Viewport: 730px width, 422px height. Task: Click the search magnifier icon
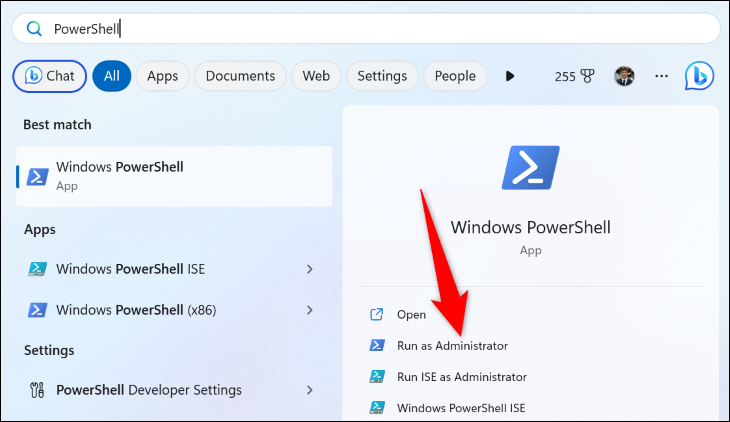tap(34, 29)
